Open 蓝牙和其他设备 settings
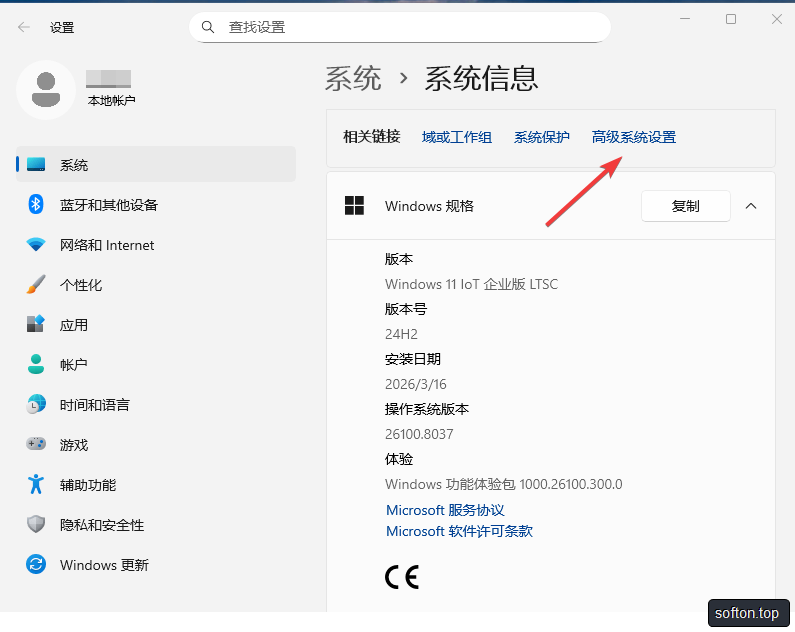The width and height of the screenshot is (795, 632). pyautogui.click(x=156, y=204)
